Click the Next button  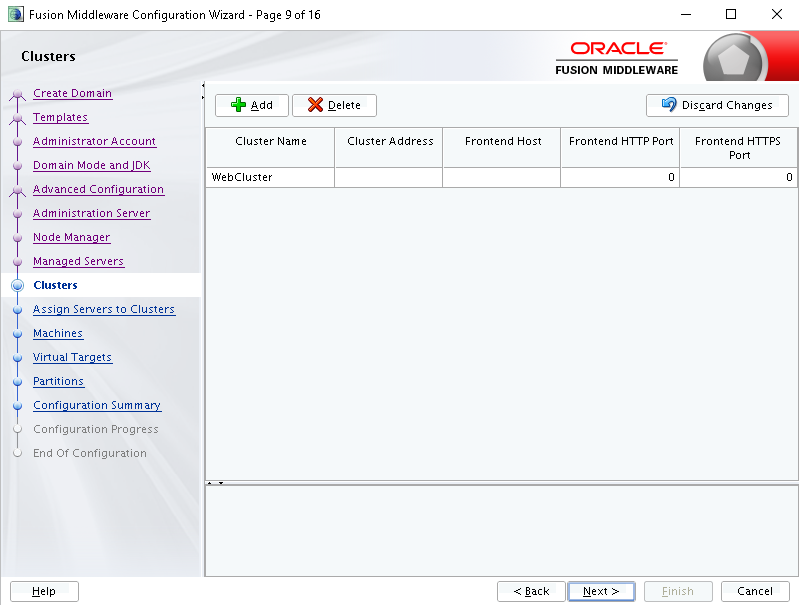pos(601,591)
